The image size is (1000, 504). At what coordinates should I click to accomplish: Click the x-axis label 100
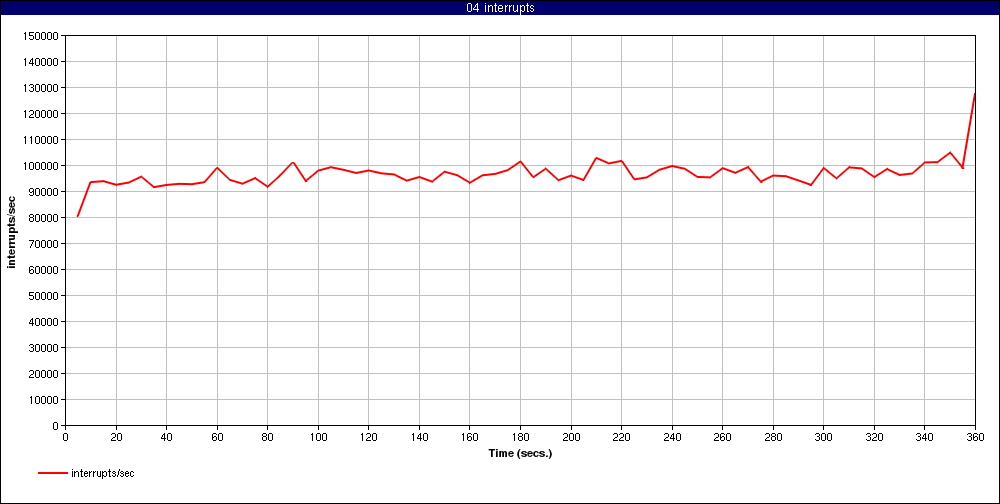click(318, 437)
